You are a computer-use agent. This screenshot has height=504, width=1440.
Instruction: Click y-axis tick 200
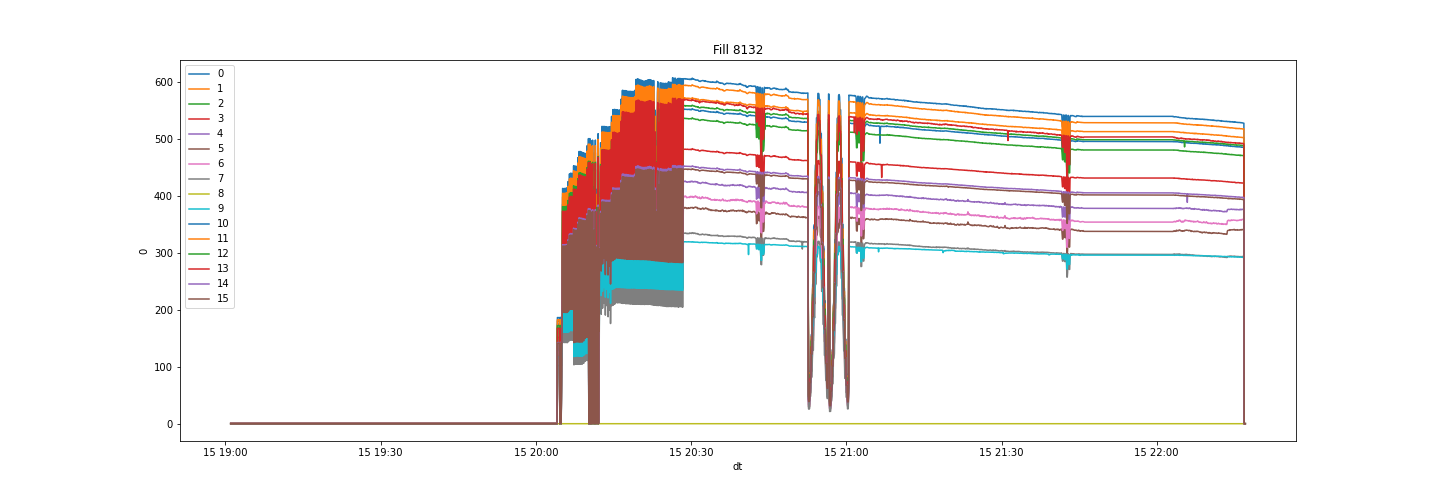[x=163, y=310]
